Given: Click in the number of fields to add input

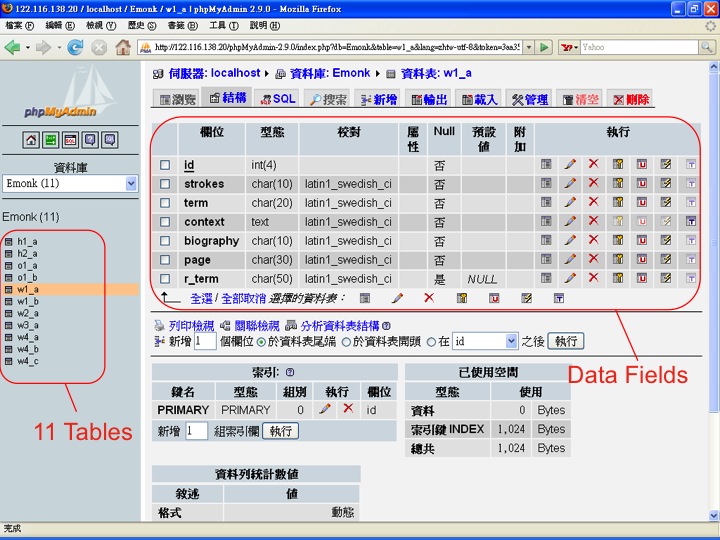Looking at the screenshot, I should point(205,341).
